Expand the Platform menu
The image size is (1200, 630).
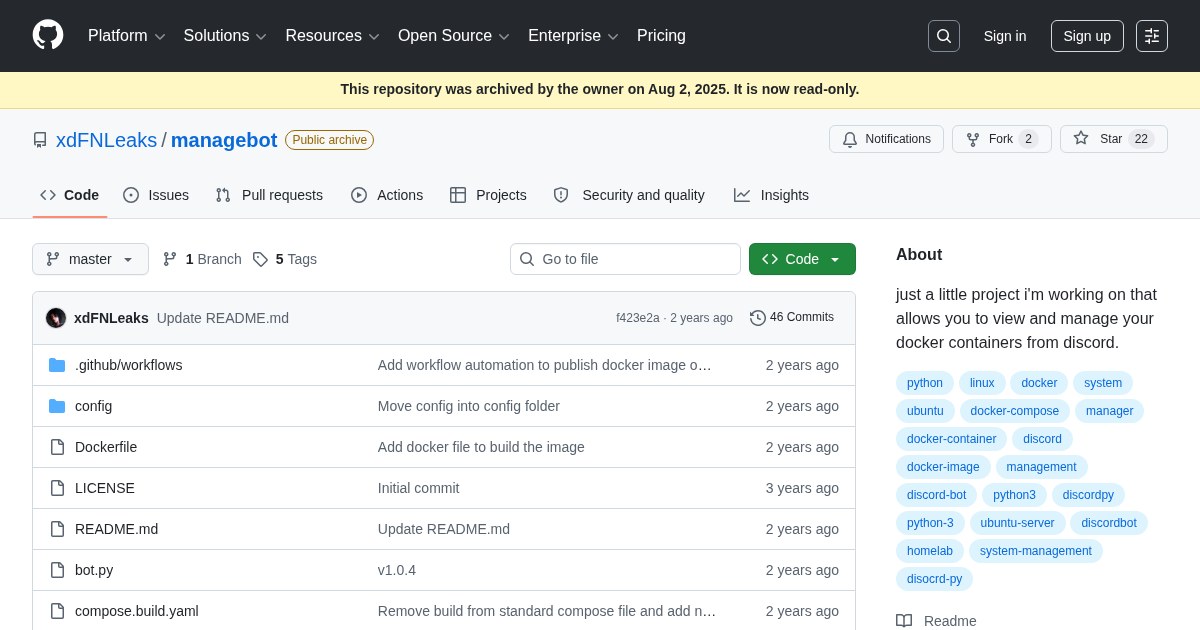(x=127, y=36)
